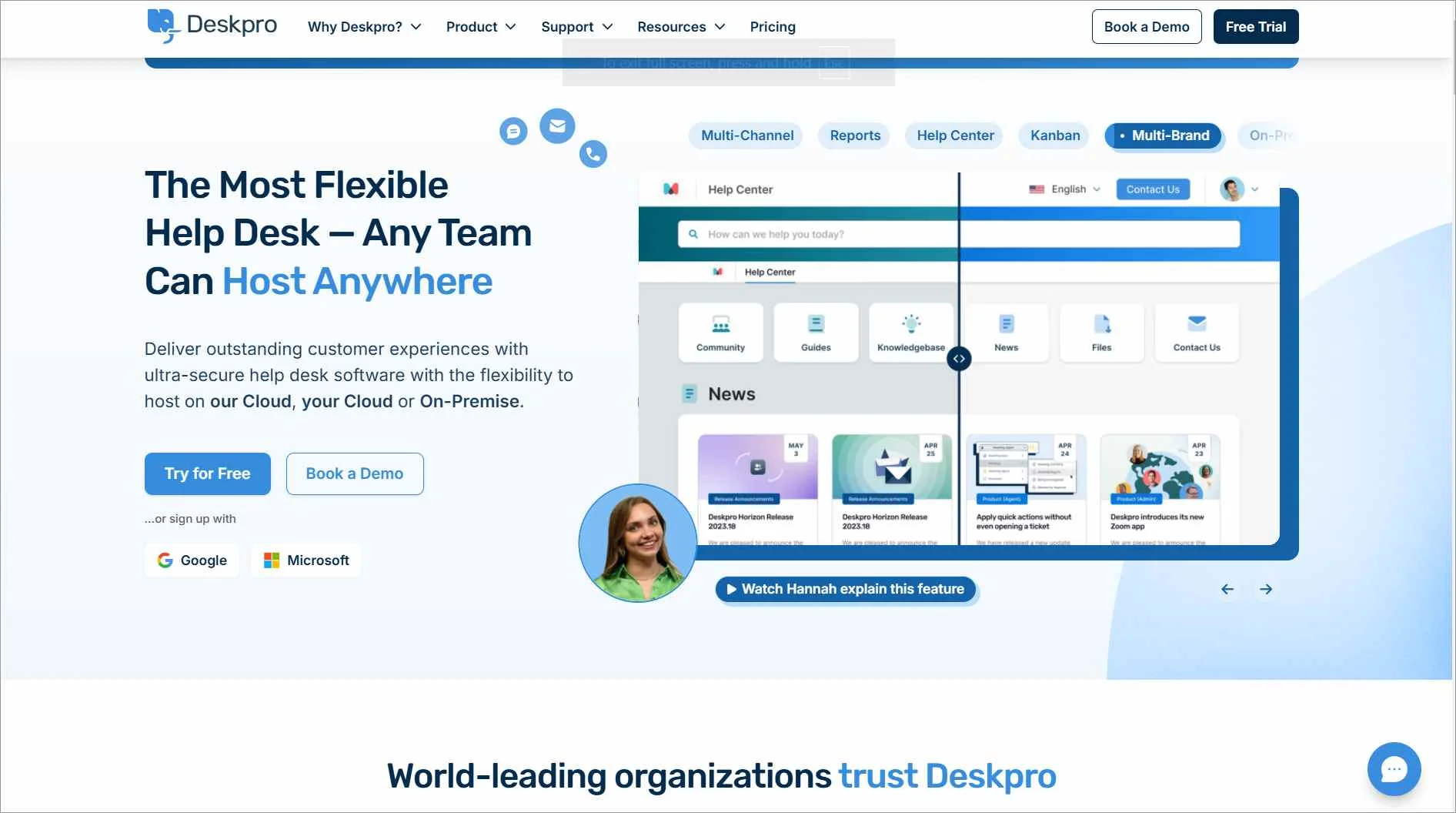Expand the Product dropdown
Screen dimensions: 1456x813
coord(480,27)
